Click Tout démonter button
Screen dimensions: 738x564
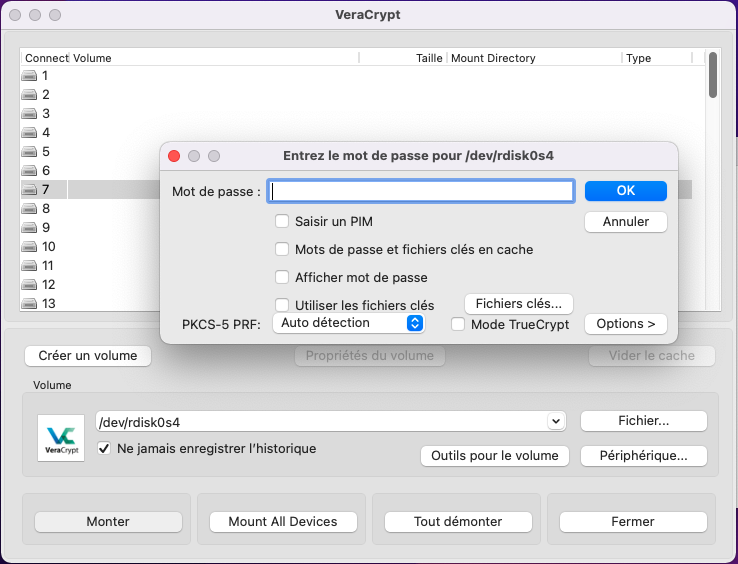coord(458,522)
